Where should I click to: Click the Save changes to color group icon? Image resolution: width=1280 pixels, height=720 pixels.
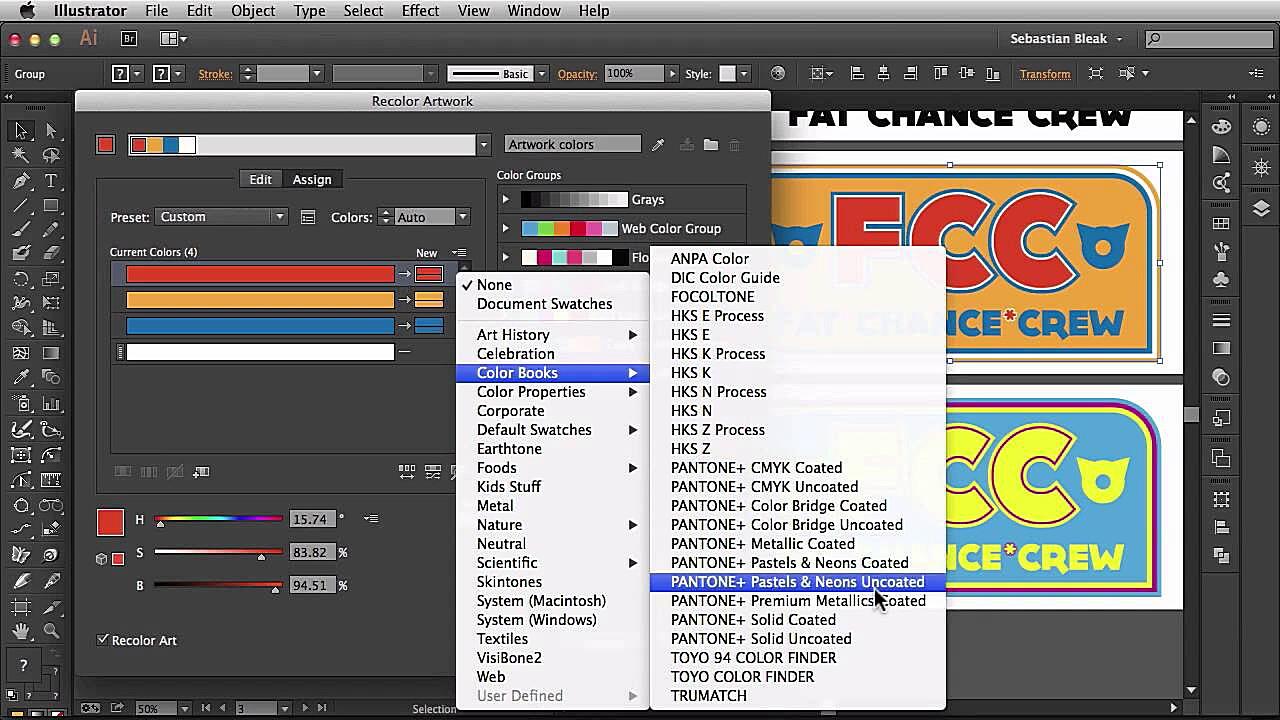point(687,145)
